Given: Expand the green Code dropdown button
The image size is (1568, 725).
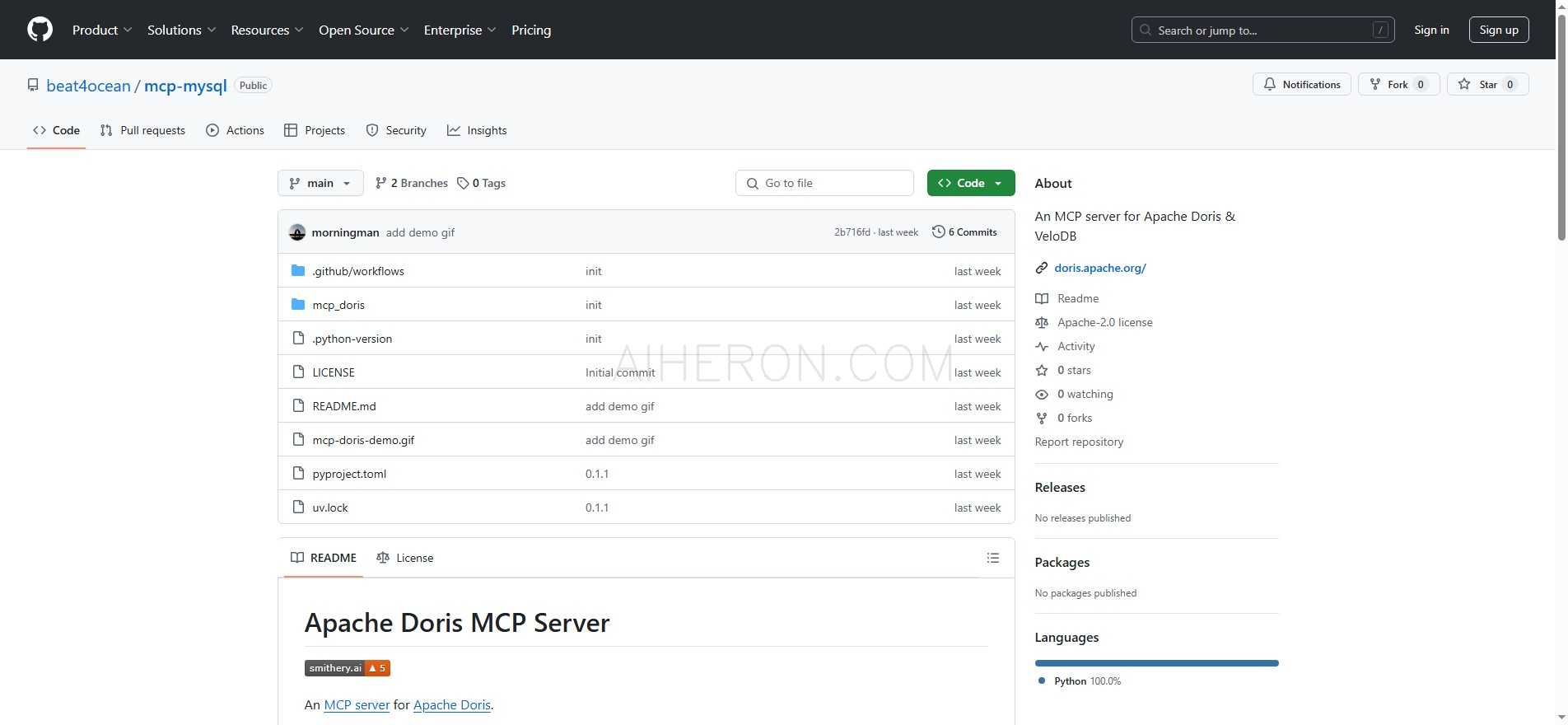Looking at the screenshot, I should 971,183.
